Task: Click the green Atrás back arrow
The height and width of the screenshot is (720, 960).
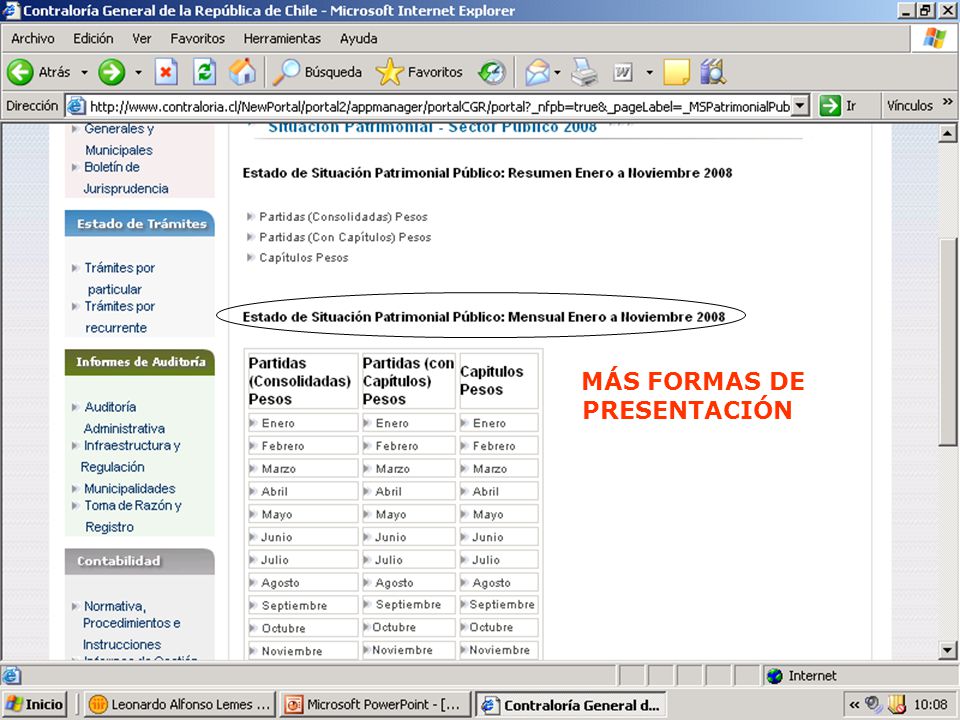Action: pos(20,72)
